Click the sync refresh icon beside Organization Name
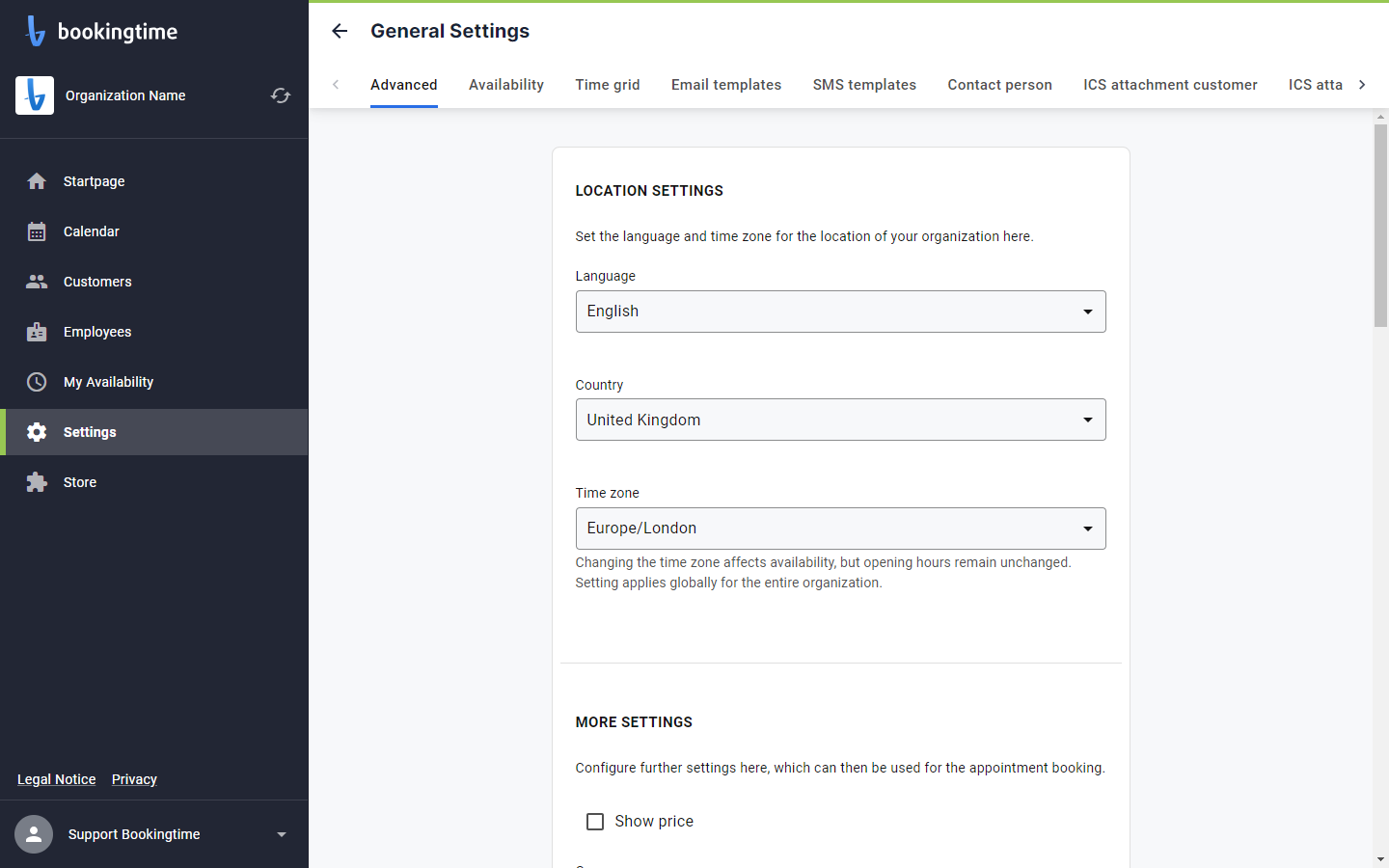Screen dimensions: 1389x868 [x=281, y=95]
